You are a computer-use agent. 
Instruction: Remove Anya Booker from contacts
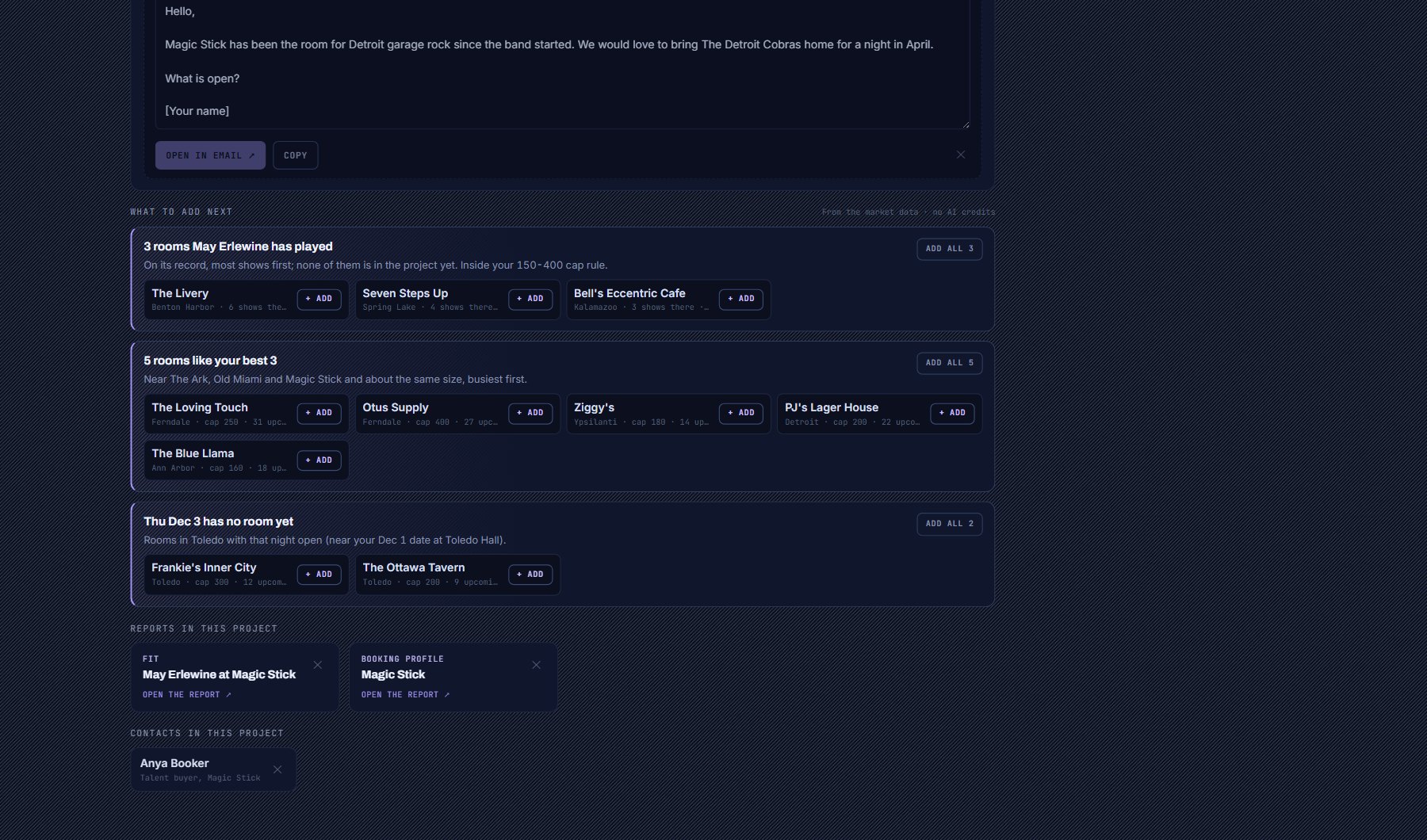(x=277, y=769)
